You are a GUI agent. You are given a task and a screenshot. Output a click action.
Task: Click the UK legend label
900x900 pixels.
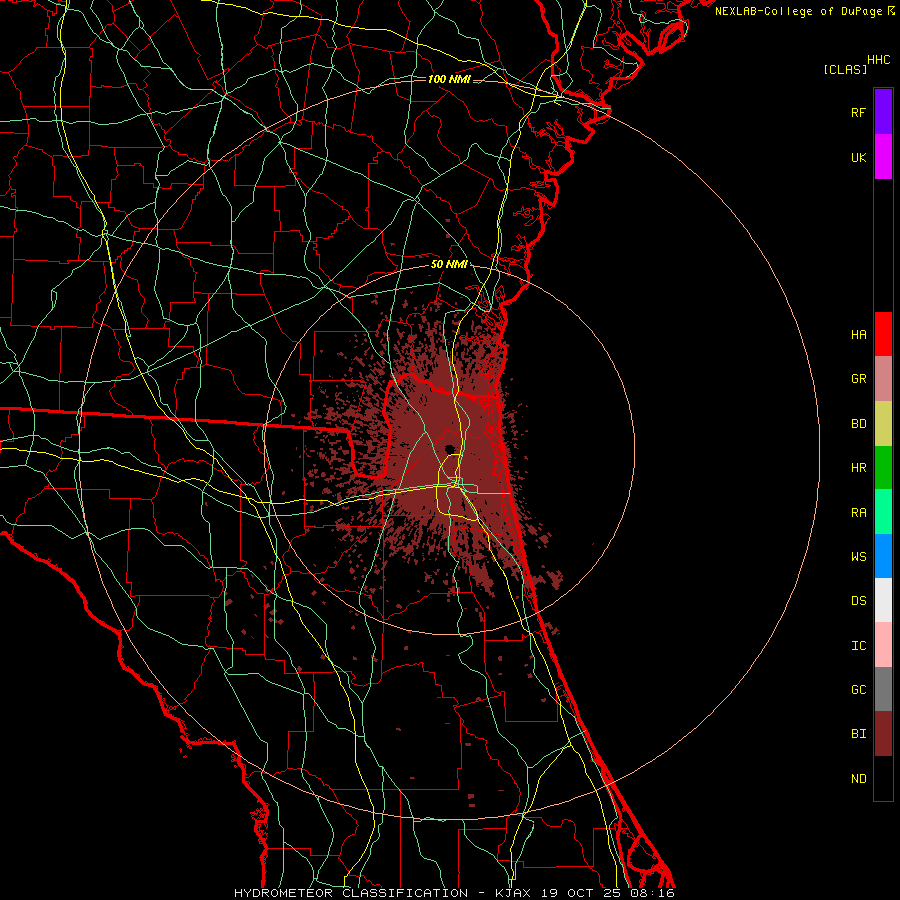pyautogui.click(x=858, y=158)
